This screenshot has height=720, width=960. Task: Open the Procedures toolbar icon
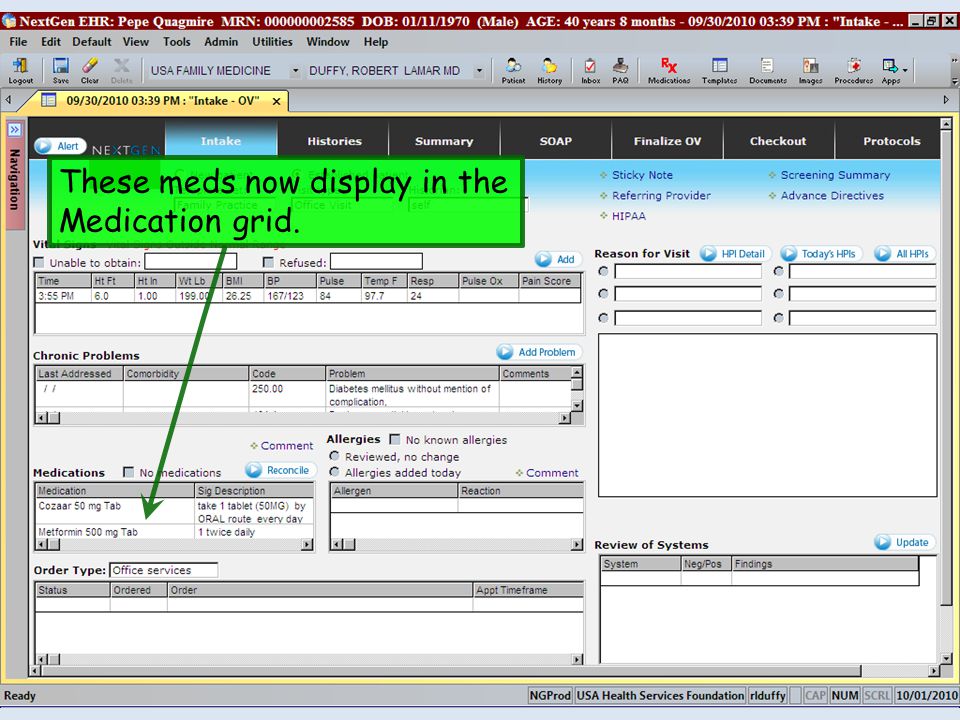853,70
